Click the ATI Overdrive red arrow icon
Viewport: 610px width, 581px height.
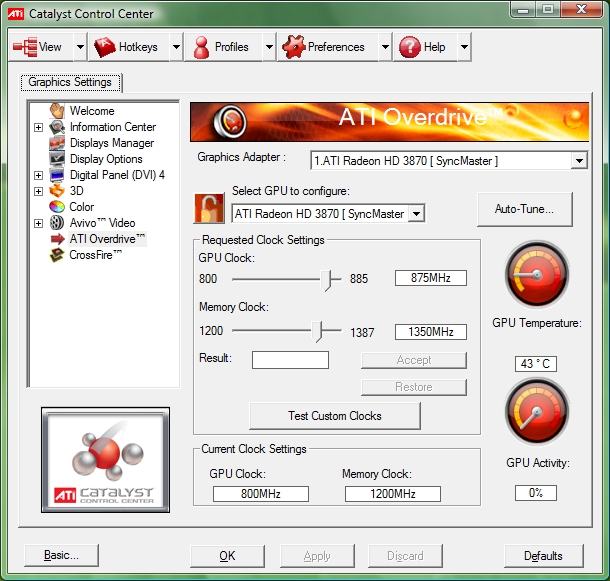point(57,239)
